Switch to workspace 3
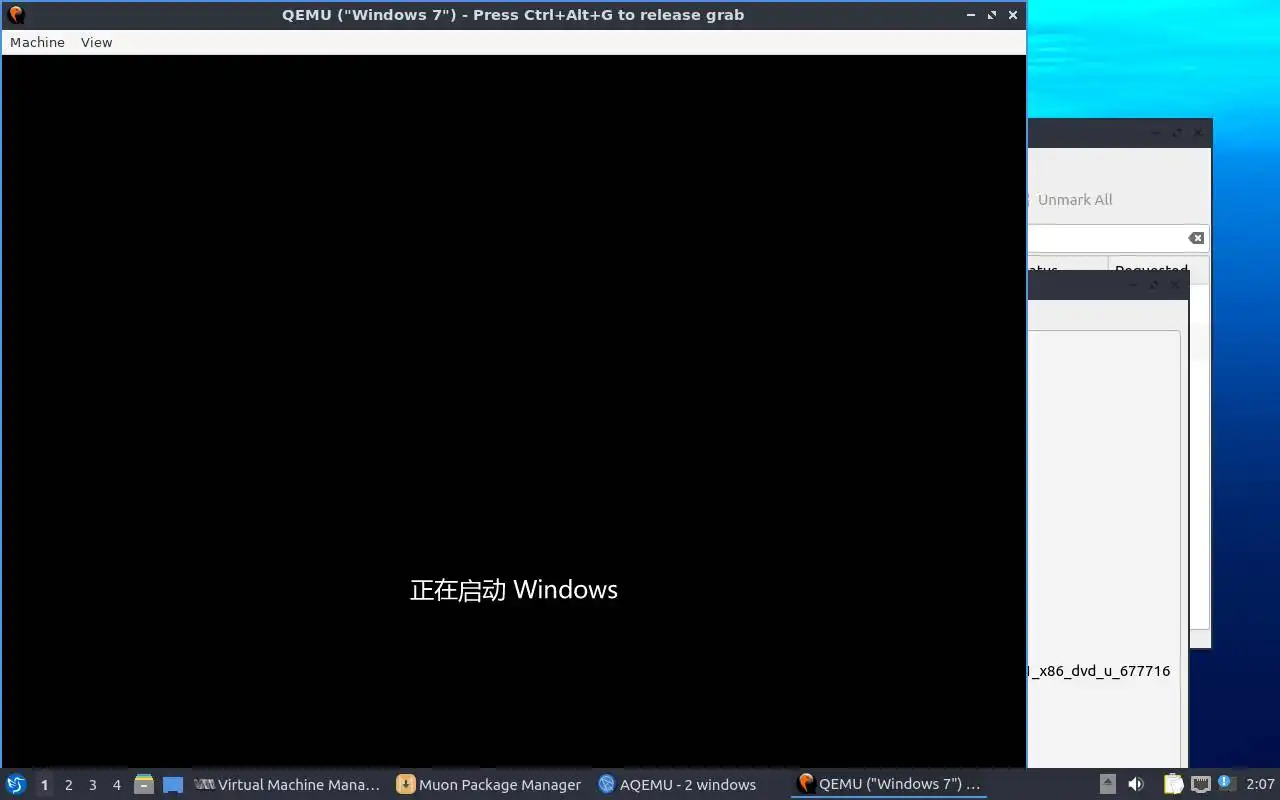The height and width of the screenshot is (800, 1280). click(x=92, y=785)
